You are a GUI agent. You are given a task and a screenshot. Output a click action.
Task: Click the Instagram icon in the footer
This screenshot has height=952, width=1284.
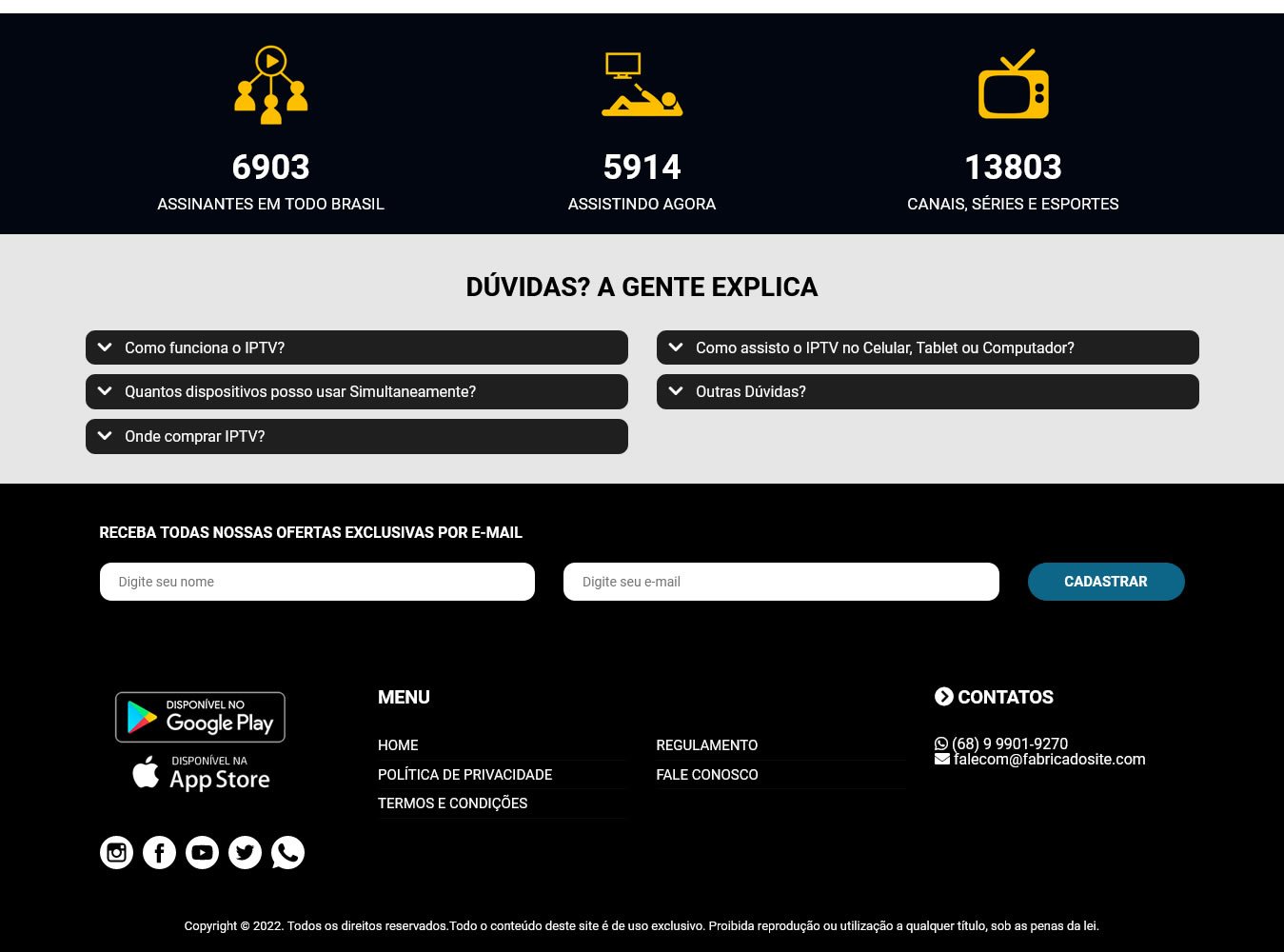[x=116, y=852]
